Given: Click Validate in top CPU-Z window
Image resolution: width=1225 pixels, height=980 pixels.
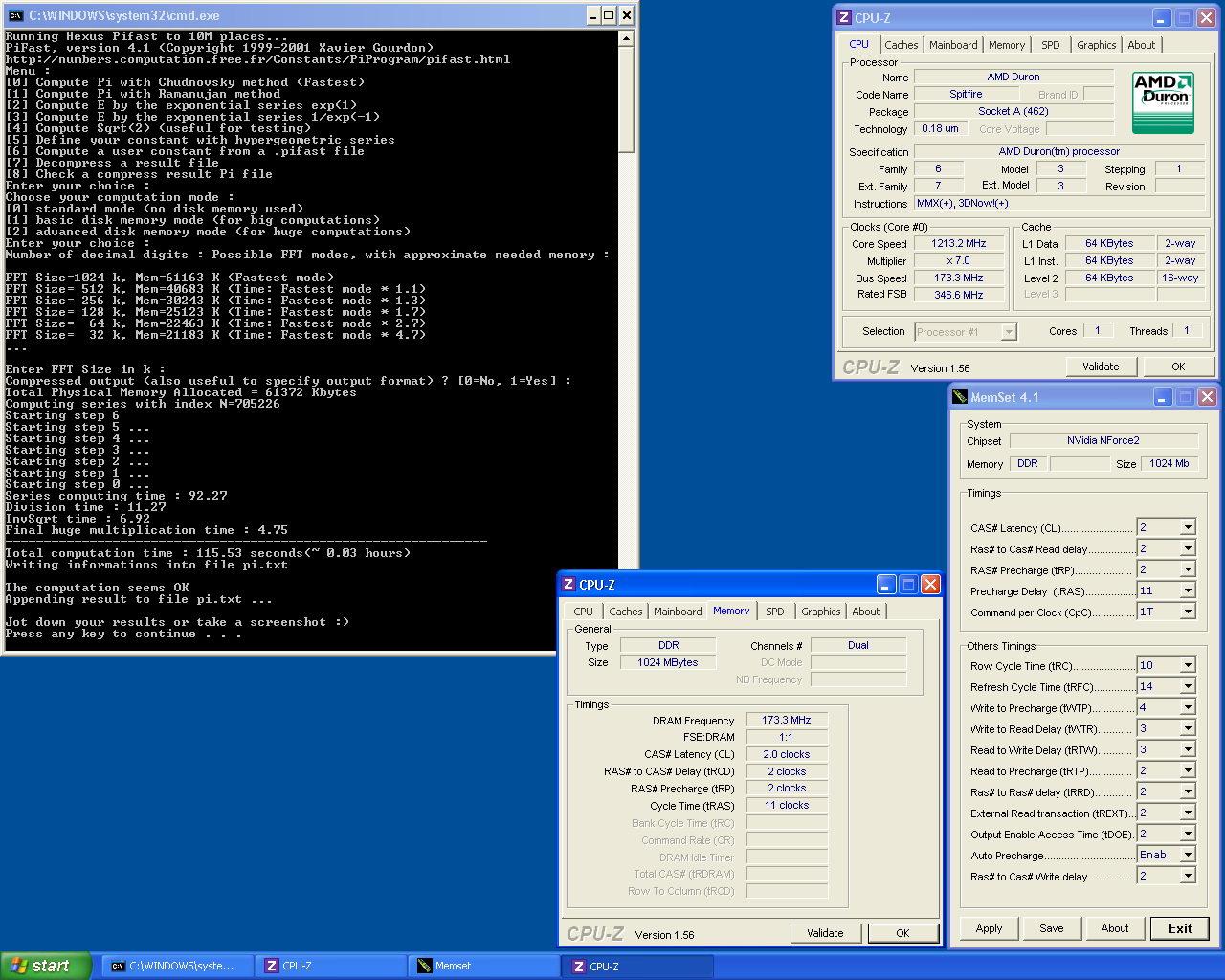Looking at the screenshot, I should click(x=1101, y=367).
